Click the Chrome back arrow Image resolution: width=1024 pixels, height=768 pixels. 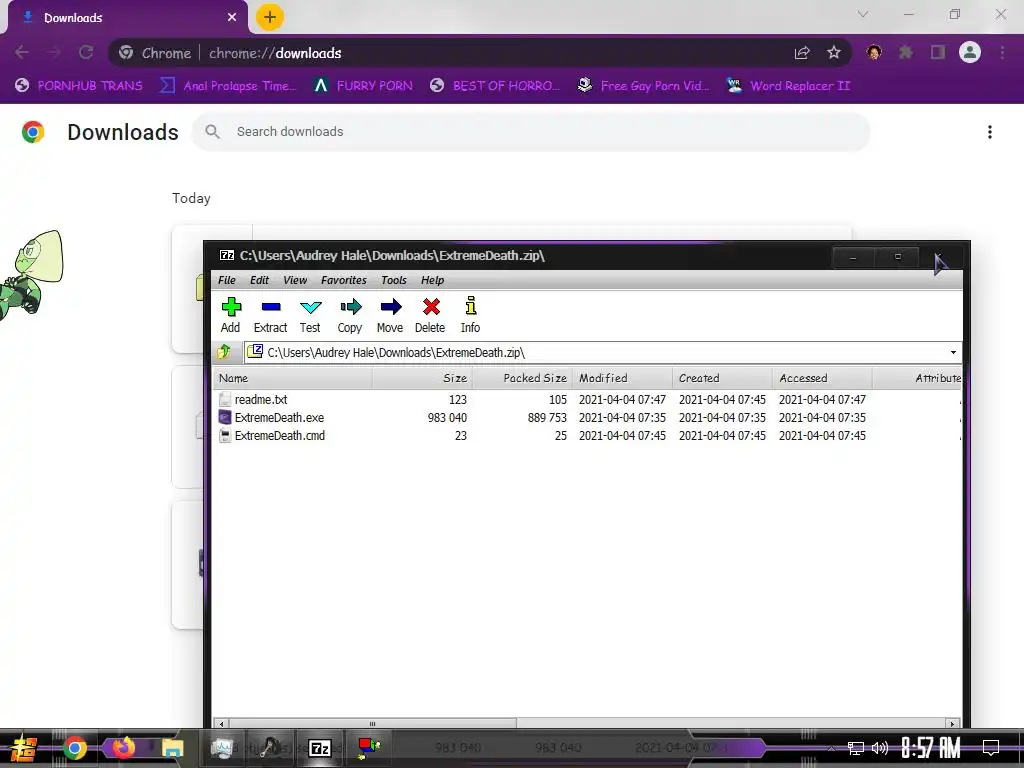point(22,52)
